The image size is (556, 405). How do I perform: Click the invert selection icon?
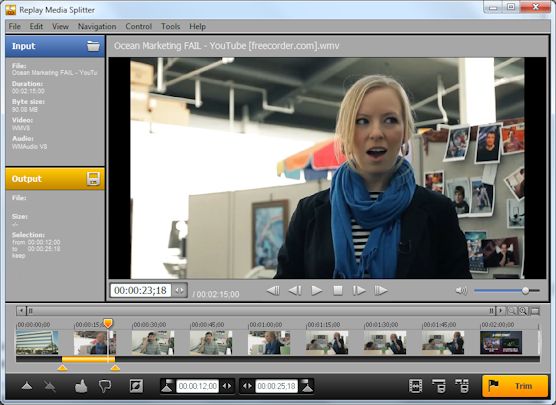136,386
